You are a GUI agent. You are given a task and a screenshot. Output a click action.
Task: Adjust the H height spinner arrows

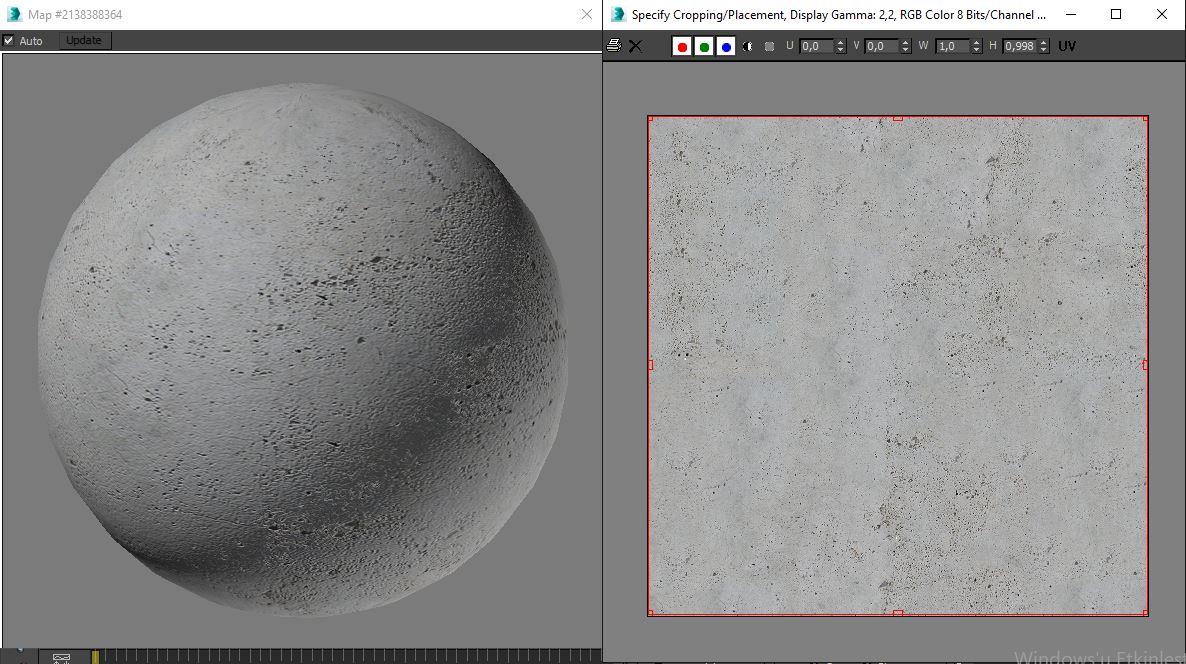[x=1044, y=47]
